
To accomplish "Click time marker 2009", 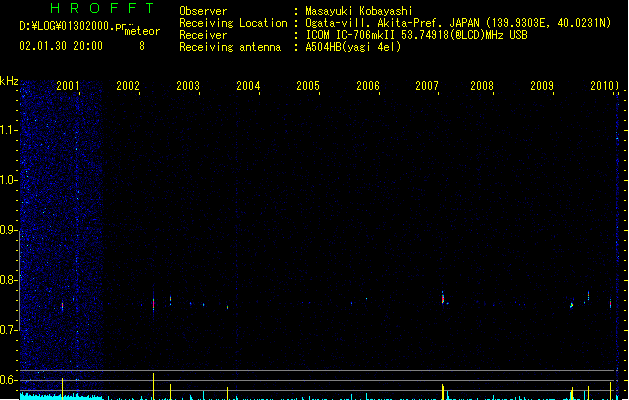I will tap(542, 85).
